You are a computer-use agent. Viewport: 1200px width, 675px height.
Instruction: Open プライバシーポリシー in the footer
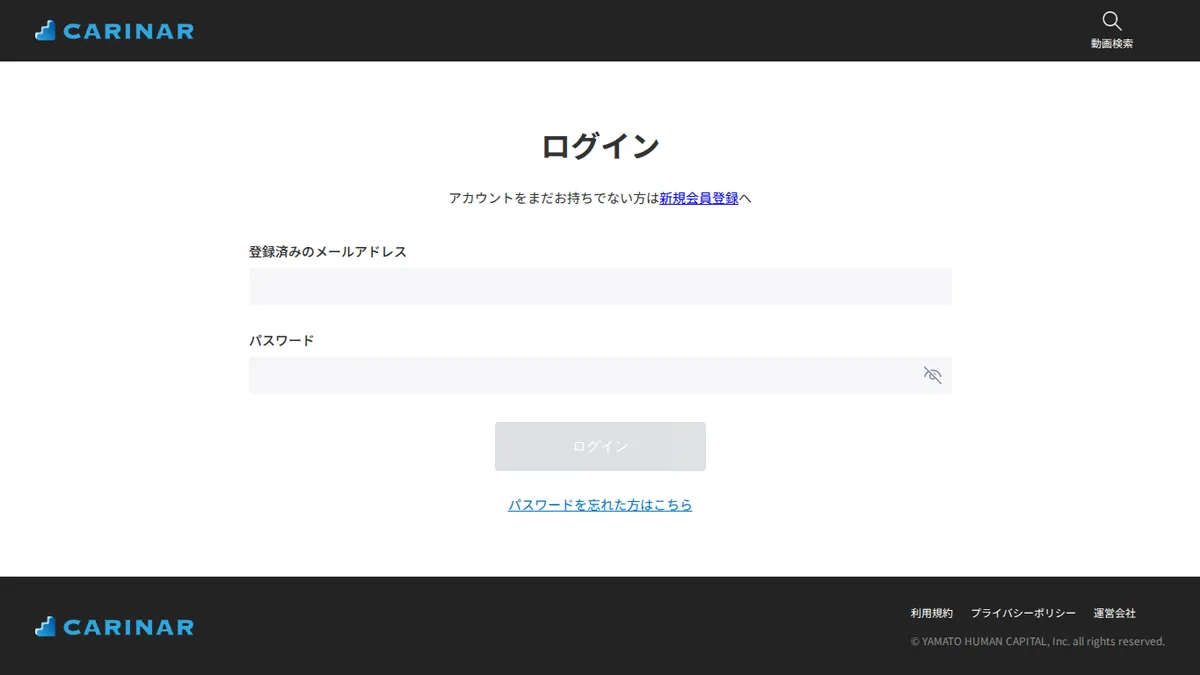[x=1023, y=613]
